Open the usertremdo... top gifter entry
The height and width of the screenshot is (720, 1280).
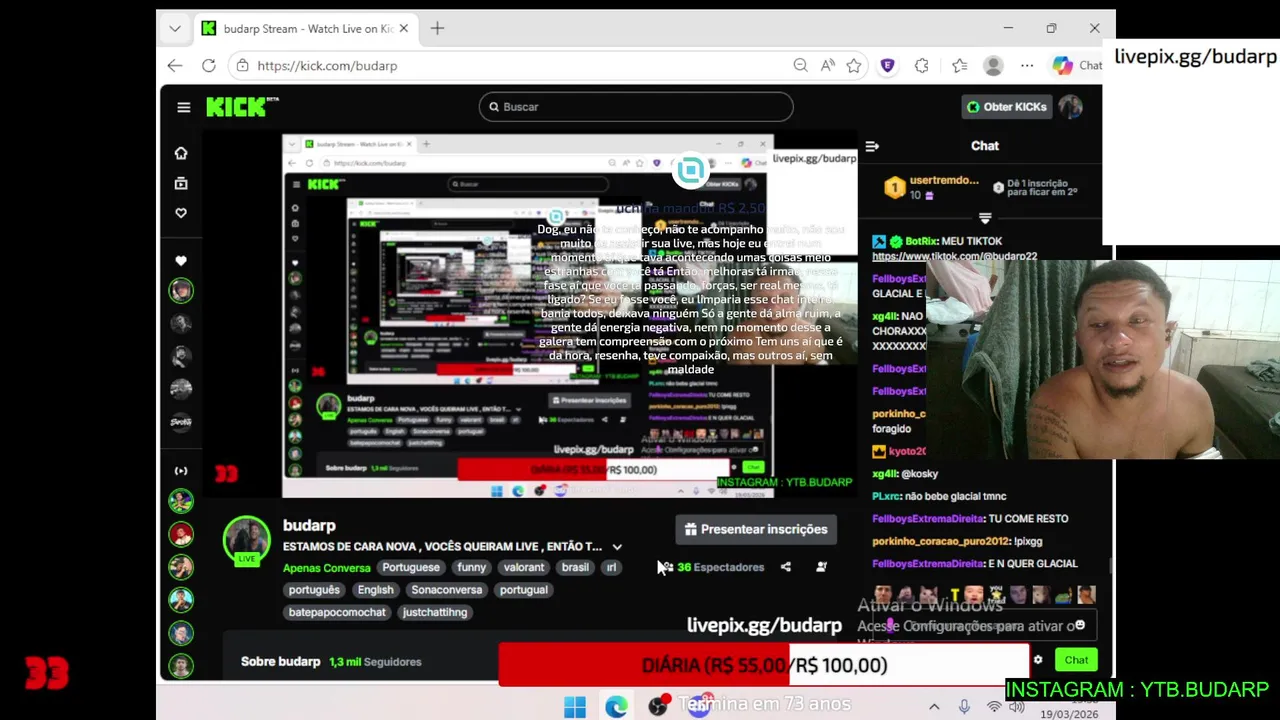point(932,187)
